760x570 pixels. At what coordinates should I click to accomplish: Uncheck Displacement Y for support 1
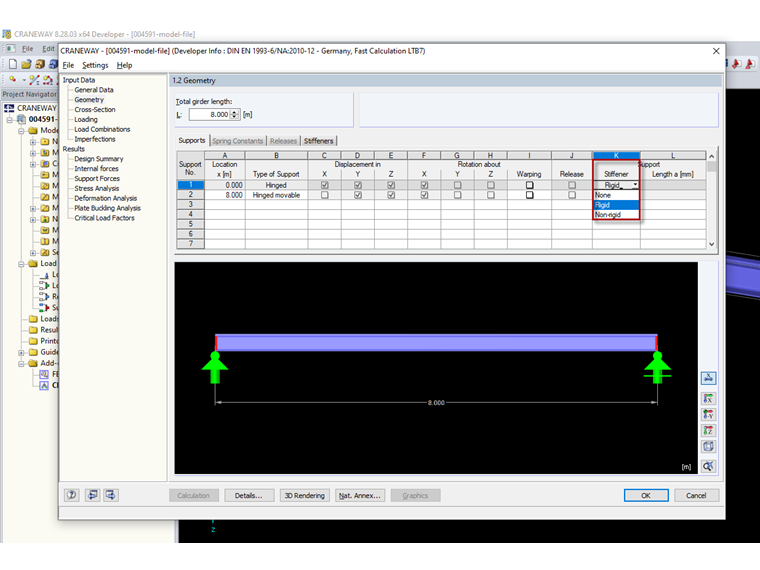pos(358,185)
